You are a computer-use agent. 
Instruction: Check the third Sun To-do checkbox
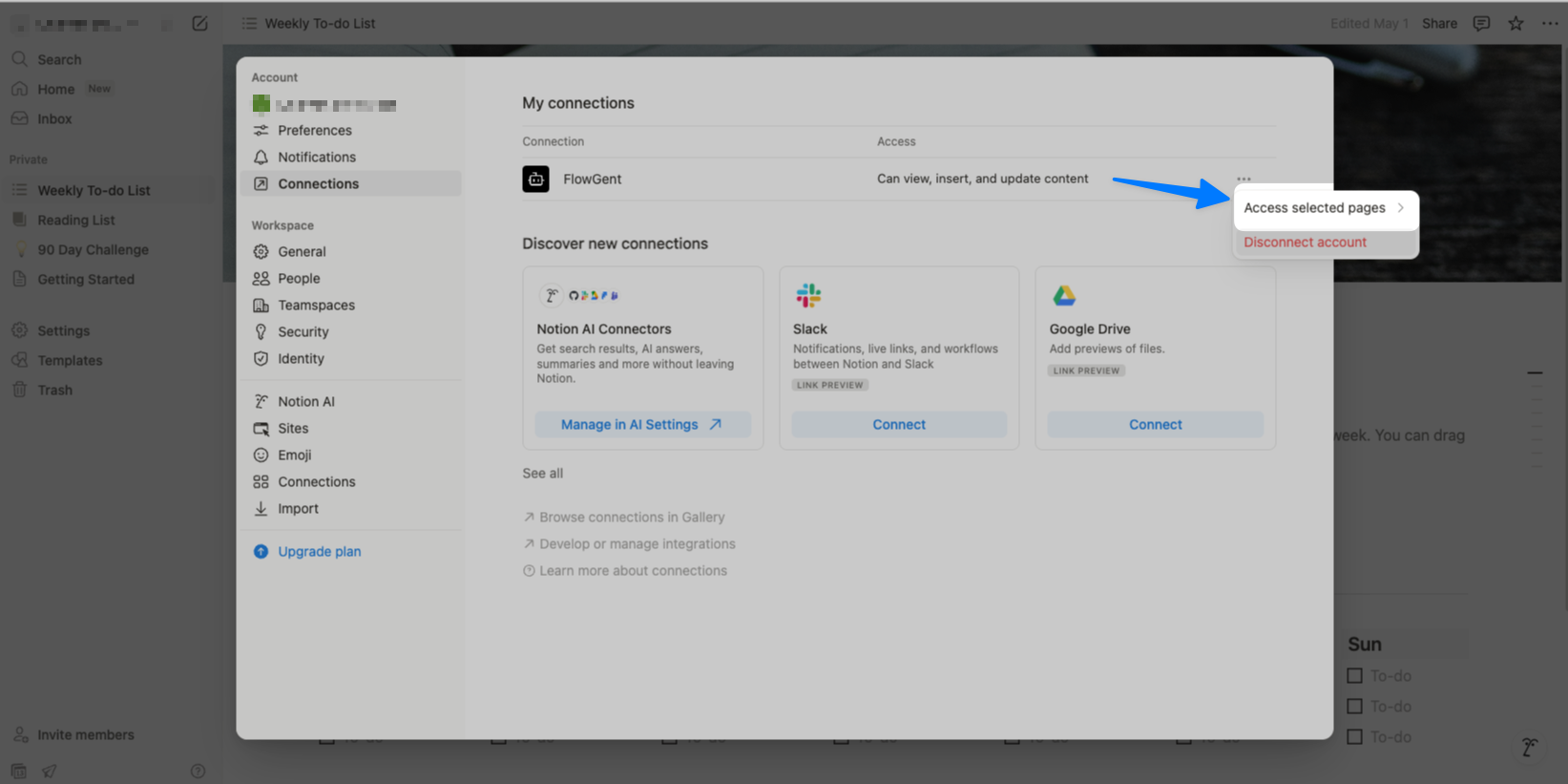click(x=1354, y=736)
